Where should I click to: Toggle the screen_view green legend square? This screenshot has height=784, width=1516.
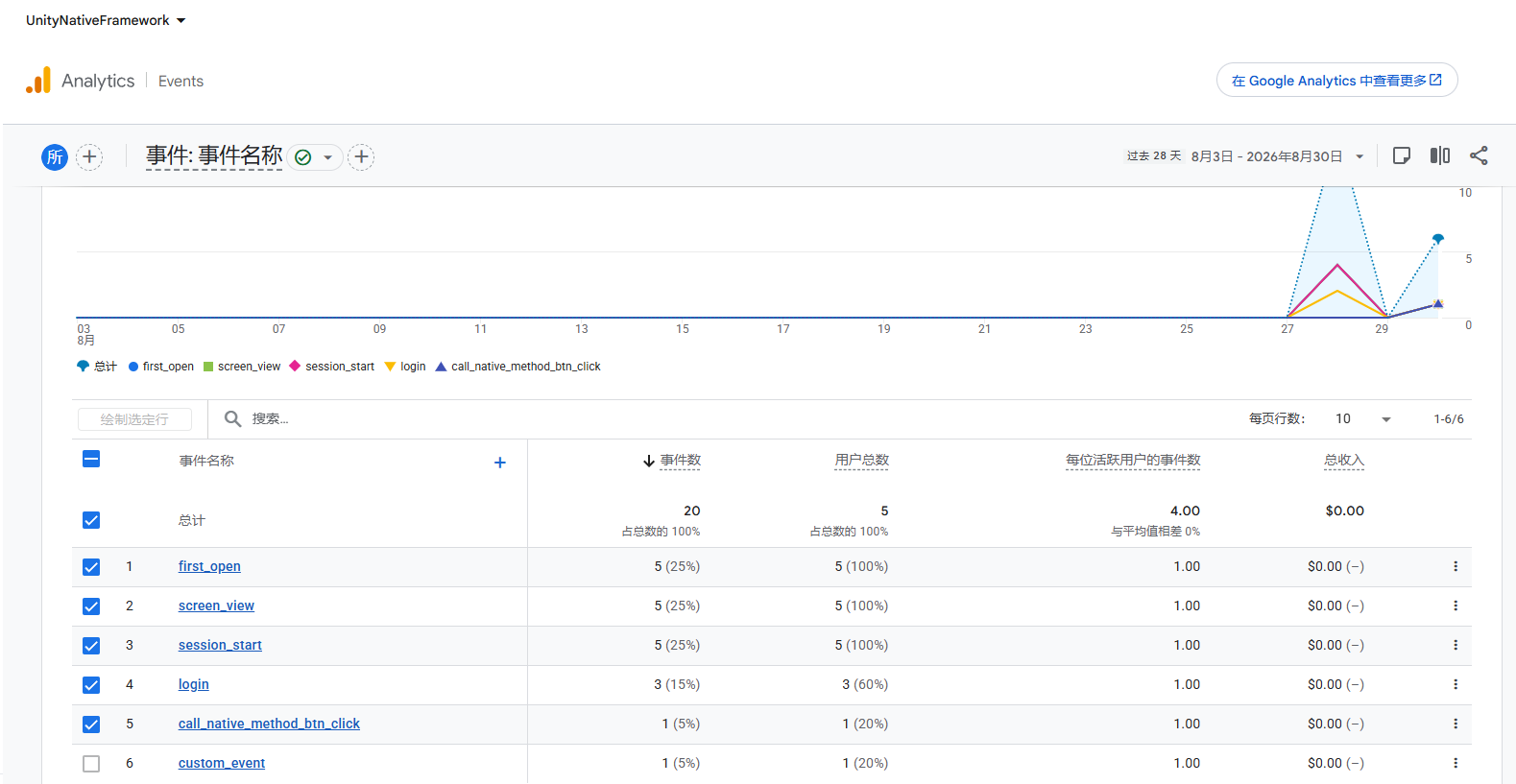[208, 367]
